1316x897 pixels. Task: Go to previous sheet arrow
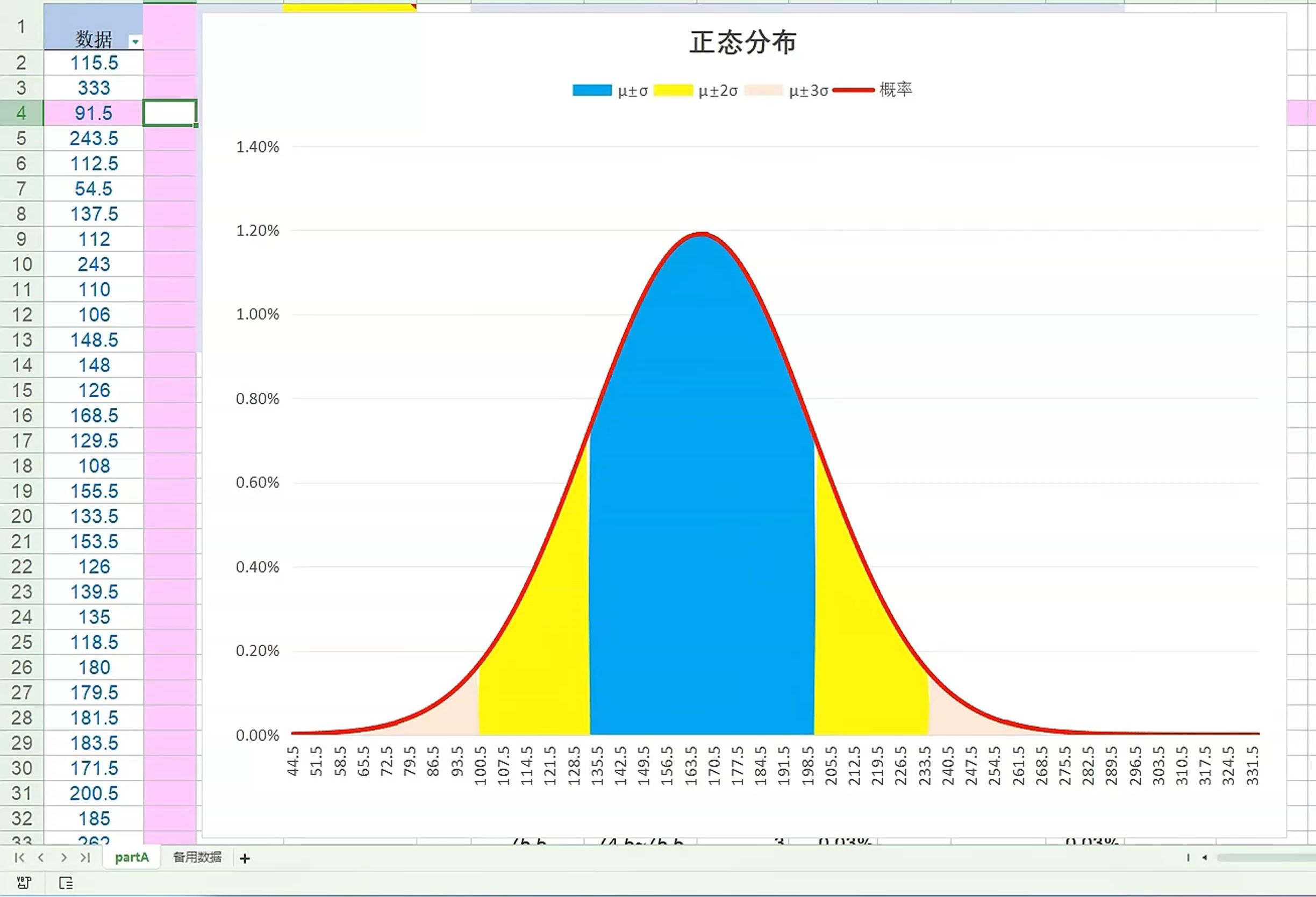(x=41, y=857)
